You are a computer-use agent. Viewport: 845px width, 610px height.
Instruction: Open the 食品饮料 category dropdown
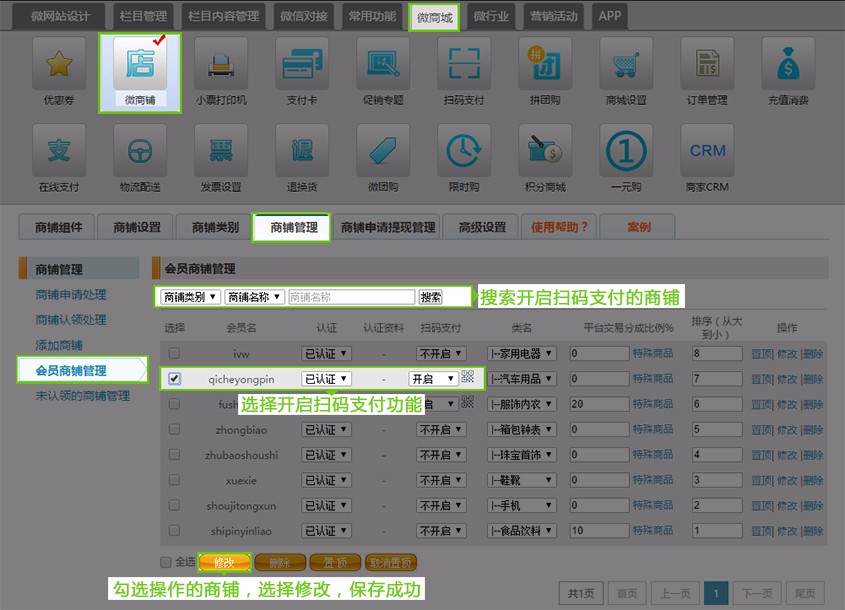pos(522,531)
